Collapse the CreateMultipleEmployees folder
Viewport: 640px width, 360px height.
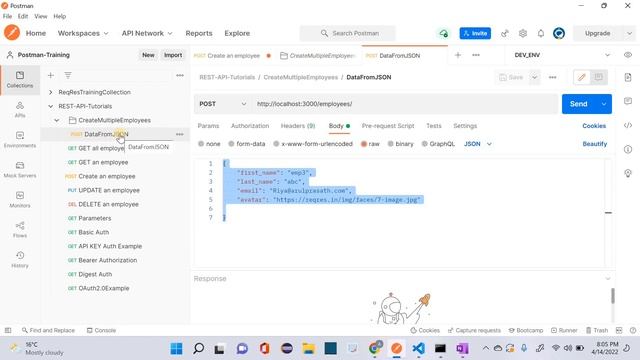coord(57,120)
